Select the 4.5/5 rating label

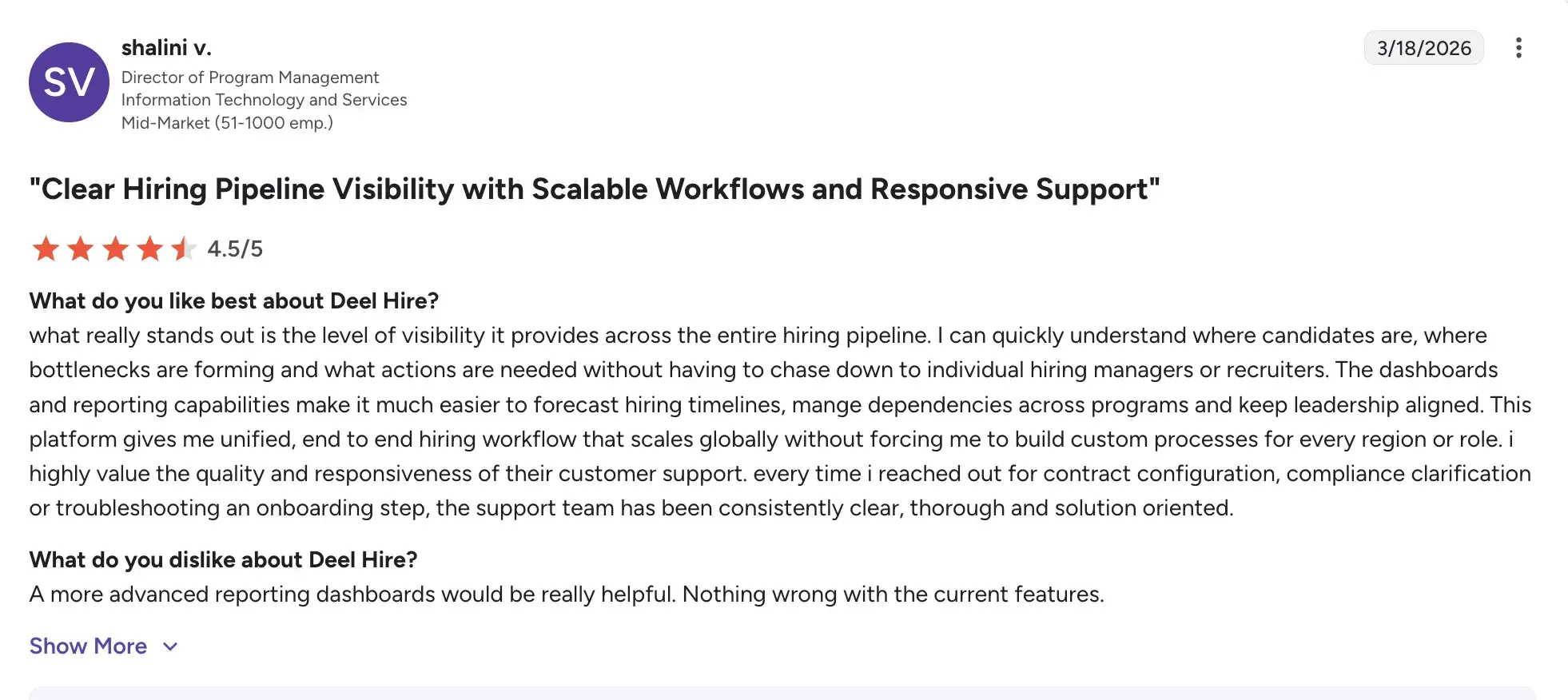point(233,249)
